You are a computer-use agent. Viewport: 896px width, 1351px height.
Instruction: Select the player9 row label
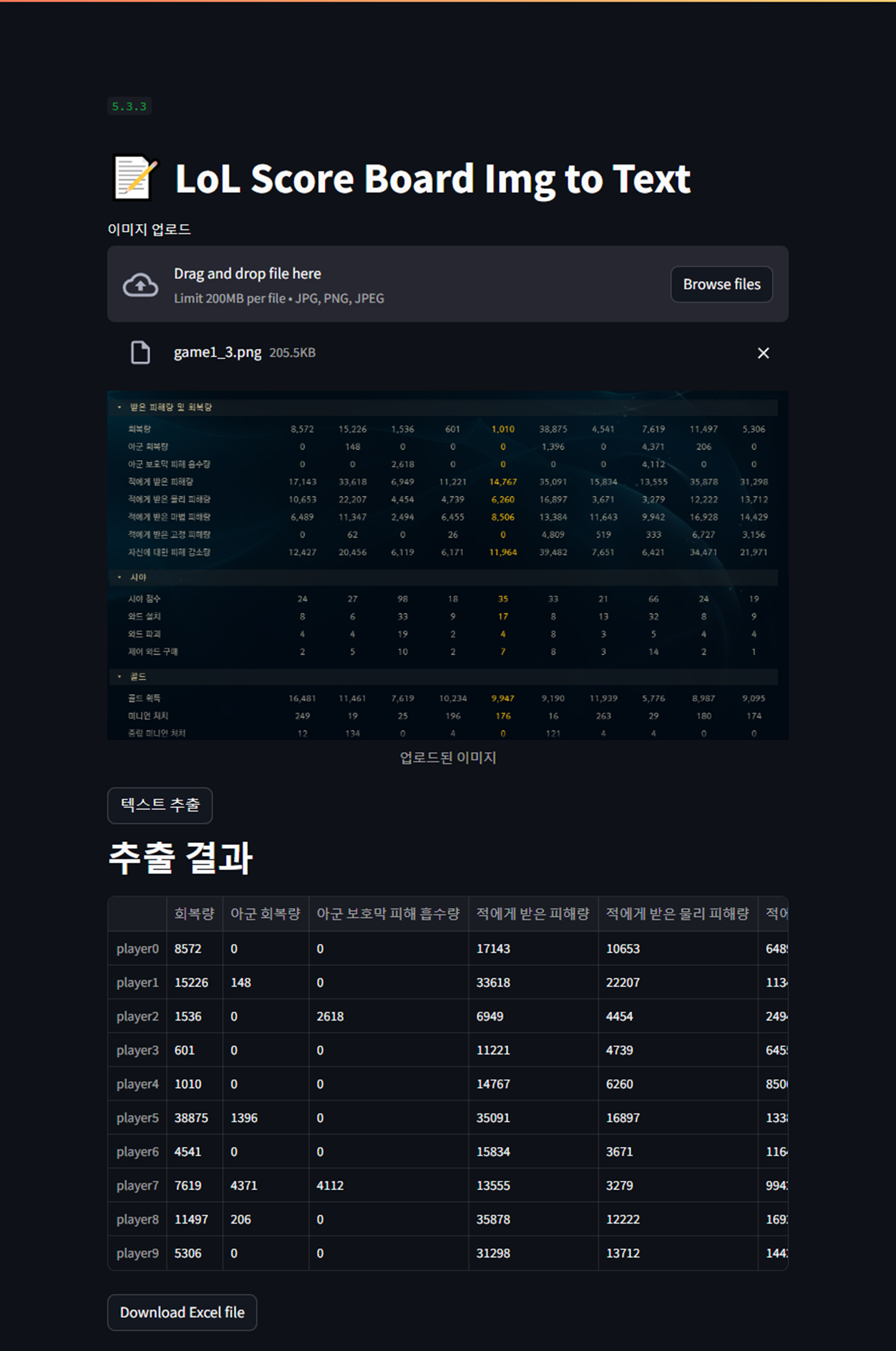pos(137,1253)
